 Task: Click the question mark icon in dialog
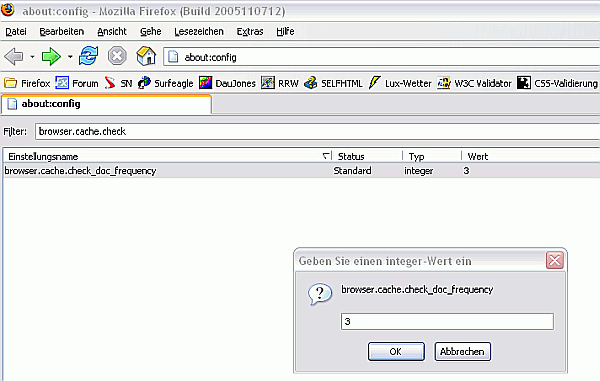pyautogui.click(x=320, y=294)
